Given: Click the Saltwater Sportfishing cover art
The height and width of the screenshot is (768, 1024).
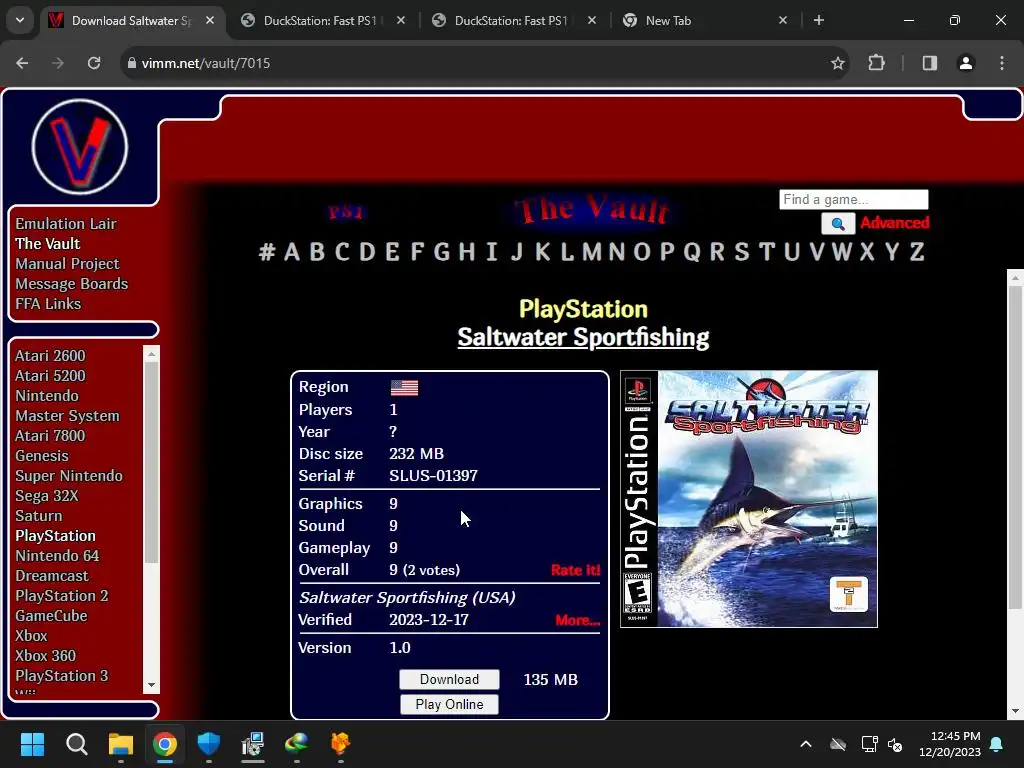Looking at the screenshot, I should [x=749, y=499].
